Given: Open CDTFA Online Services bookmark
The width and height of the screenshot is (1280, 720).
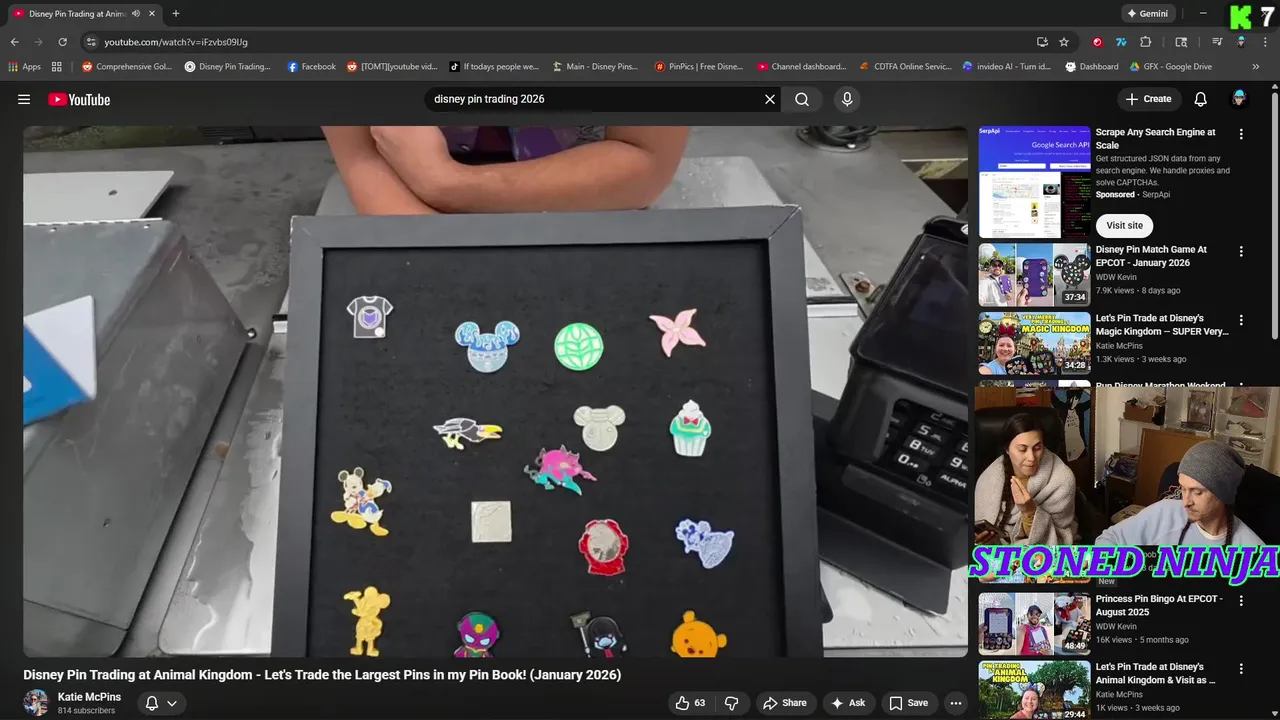Looking at the screenshot, I should click(x=906, y=67).
